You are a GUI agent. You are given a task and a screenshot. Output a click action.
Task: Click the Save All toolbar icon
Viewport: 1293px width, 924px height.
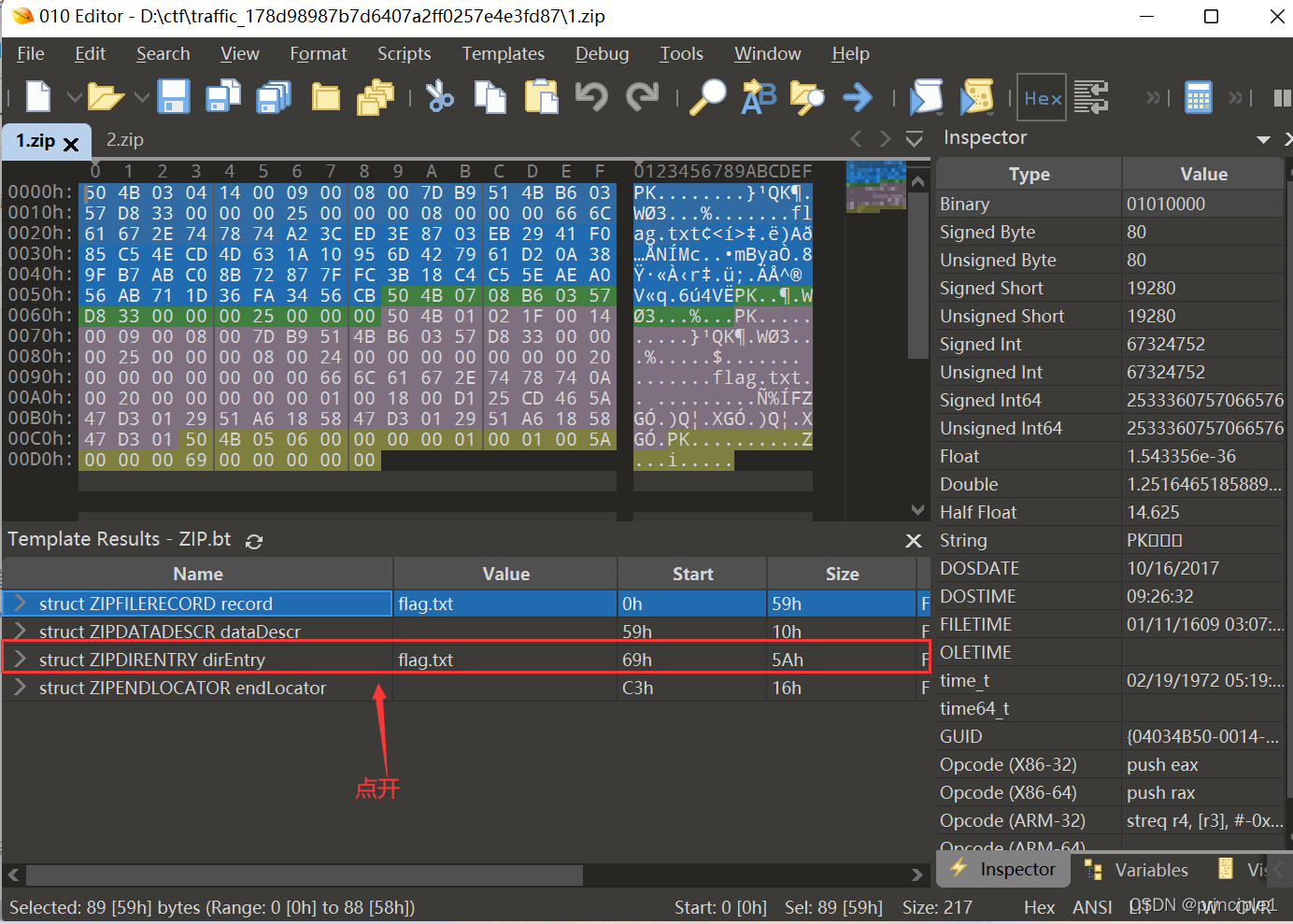click(274, 96)
